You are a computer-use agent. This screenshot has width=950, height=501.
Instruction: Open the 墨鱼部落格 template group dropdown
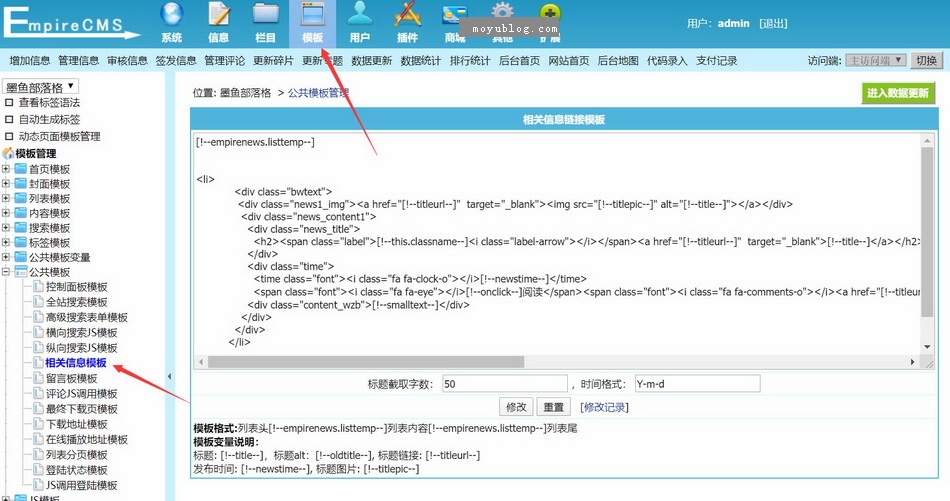40,87
